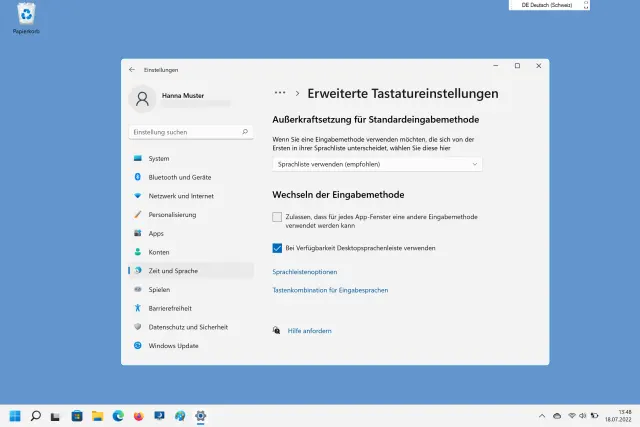Open taskbar search magnifier
This screenshot has width=640, height=427.
[x=36, y=416]
